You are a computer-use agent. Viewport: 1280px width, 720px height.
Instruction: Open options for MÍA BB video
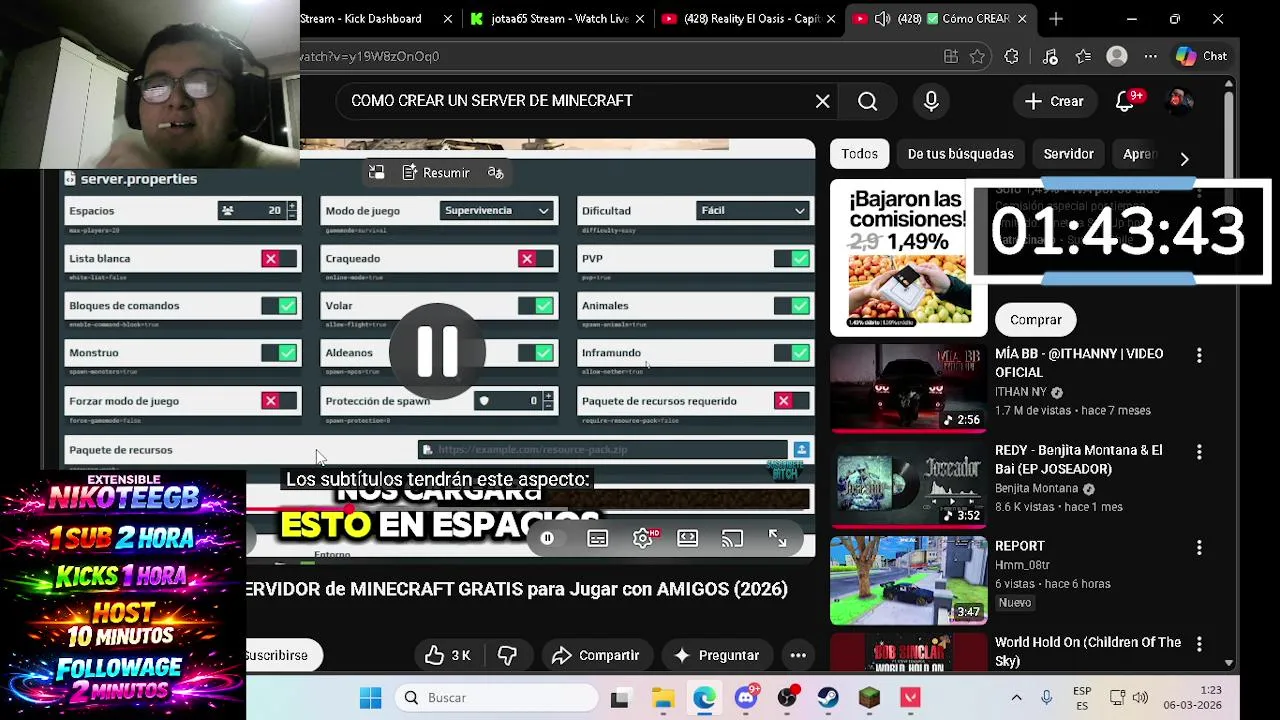pyautogui.click(x=1199, y=355)
